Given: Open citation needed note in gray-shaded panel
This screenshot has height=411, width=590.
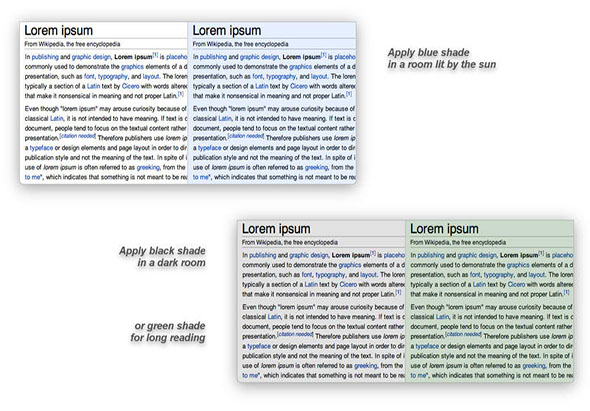Looking at the screenshot, I should (x=295, y=334).
